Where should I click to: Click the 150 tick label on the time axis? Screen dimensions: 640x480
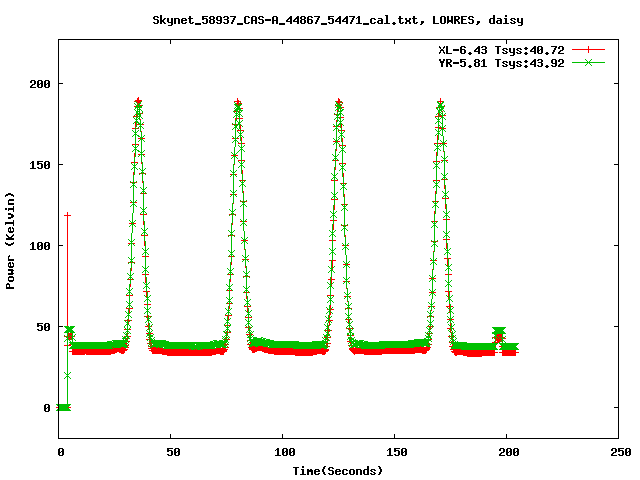[x=397, y=452]
